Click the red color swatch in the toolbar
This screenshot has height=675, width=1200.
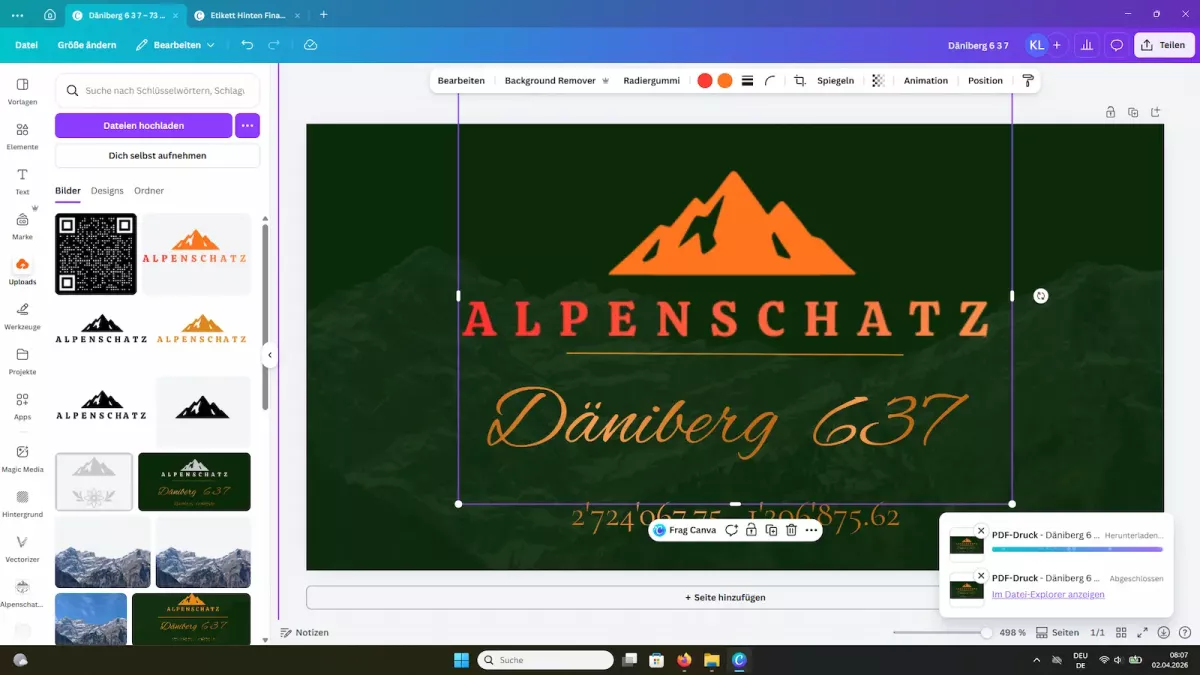tap(704, 80)
